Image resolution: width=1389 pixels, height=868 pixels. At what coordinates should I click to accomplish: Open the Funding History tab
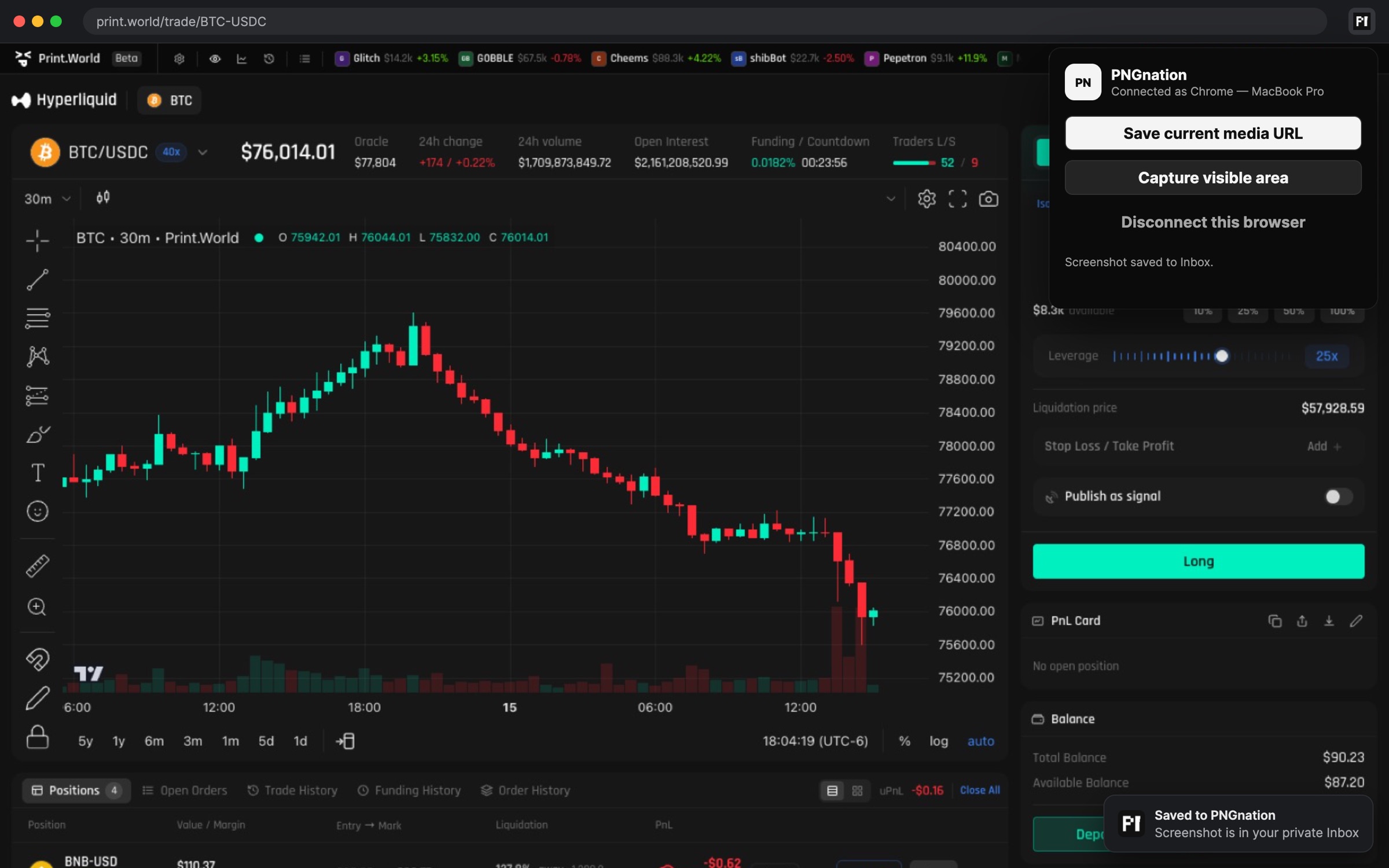tap(409, 790)
